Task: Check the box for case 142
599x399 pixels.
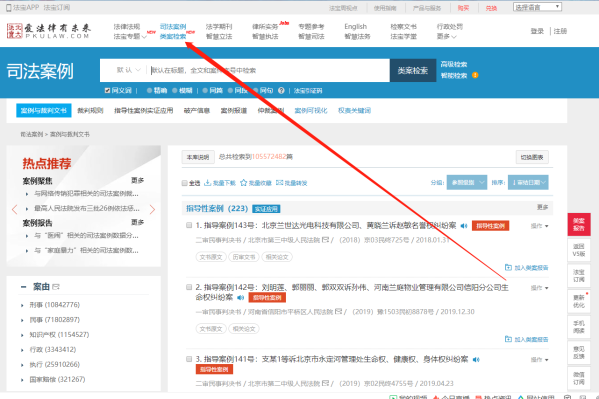Action: click(189, 287)
